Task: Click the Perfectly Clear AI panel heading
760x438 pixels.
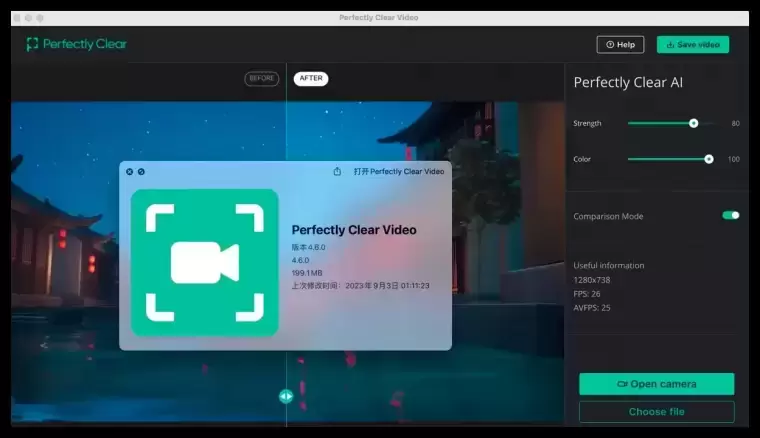Action: [628, 82]
